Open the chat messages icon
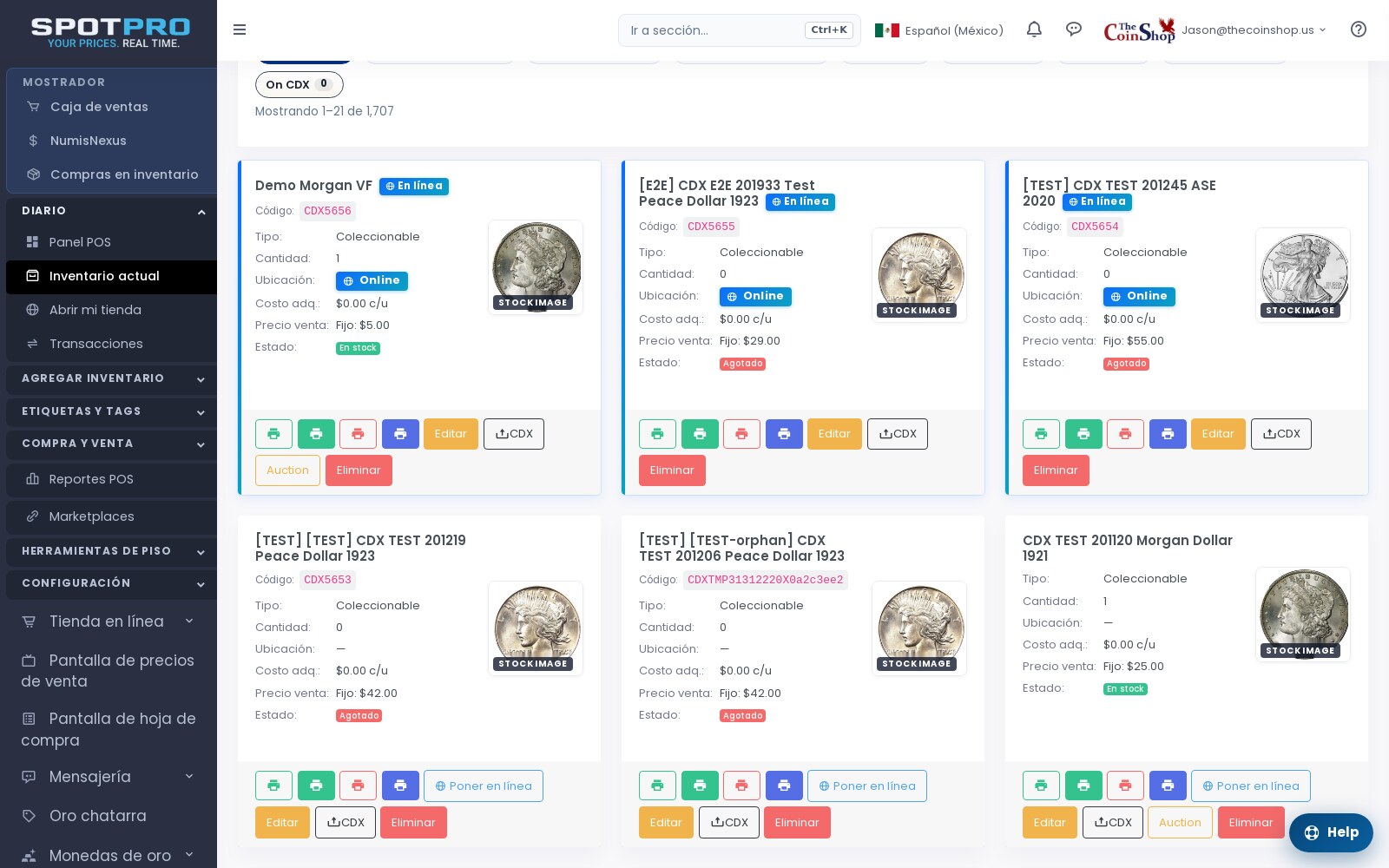 tap(1074, 30)
